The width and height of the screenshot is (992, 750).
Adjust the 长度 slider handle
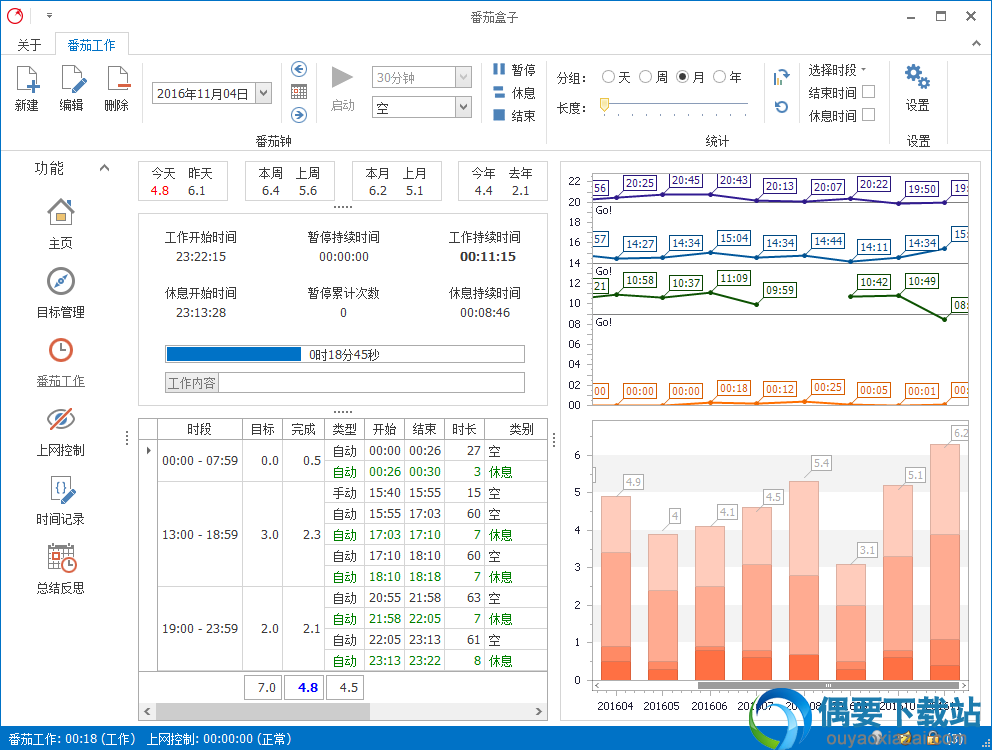[x=604, y=104]
